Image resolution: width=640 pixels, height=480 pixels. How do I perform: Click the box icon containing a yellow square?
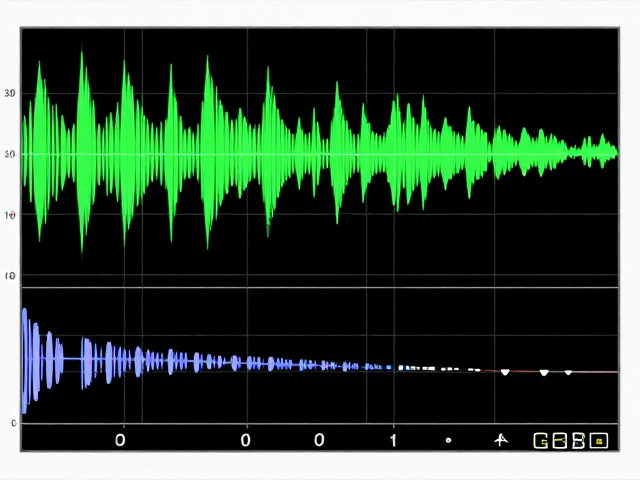[599, 441]
